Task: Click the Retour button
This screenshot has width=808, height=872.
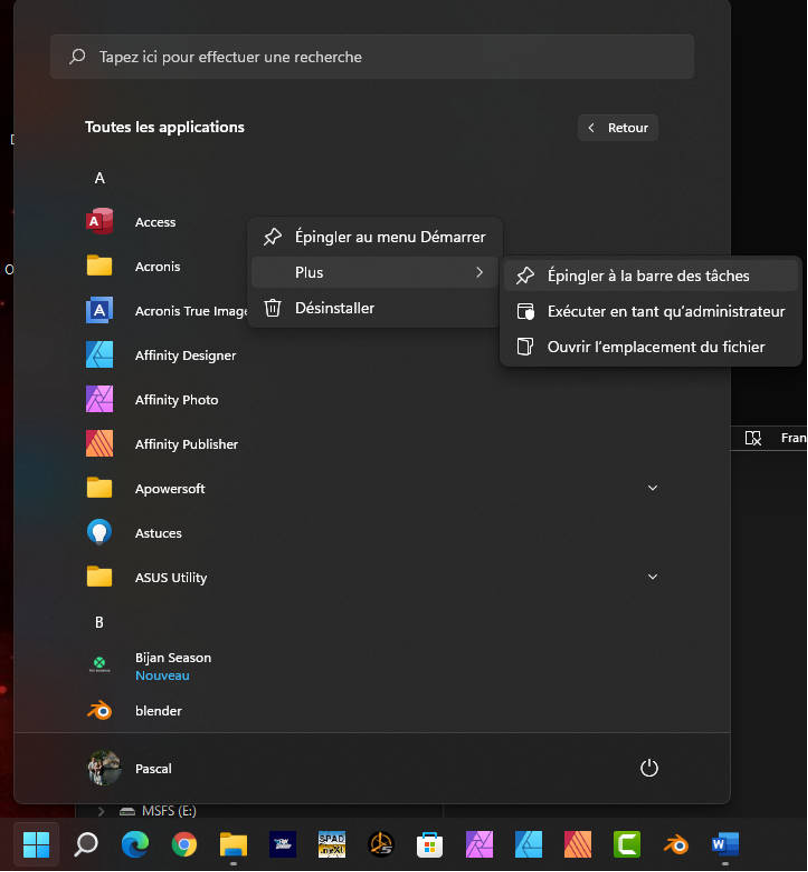Action: [617, 127]
